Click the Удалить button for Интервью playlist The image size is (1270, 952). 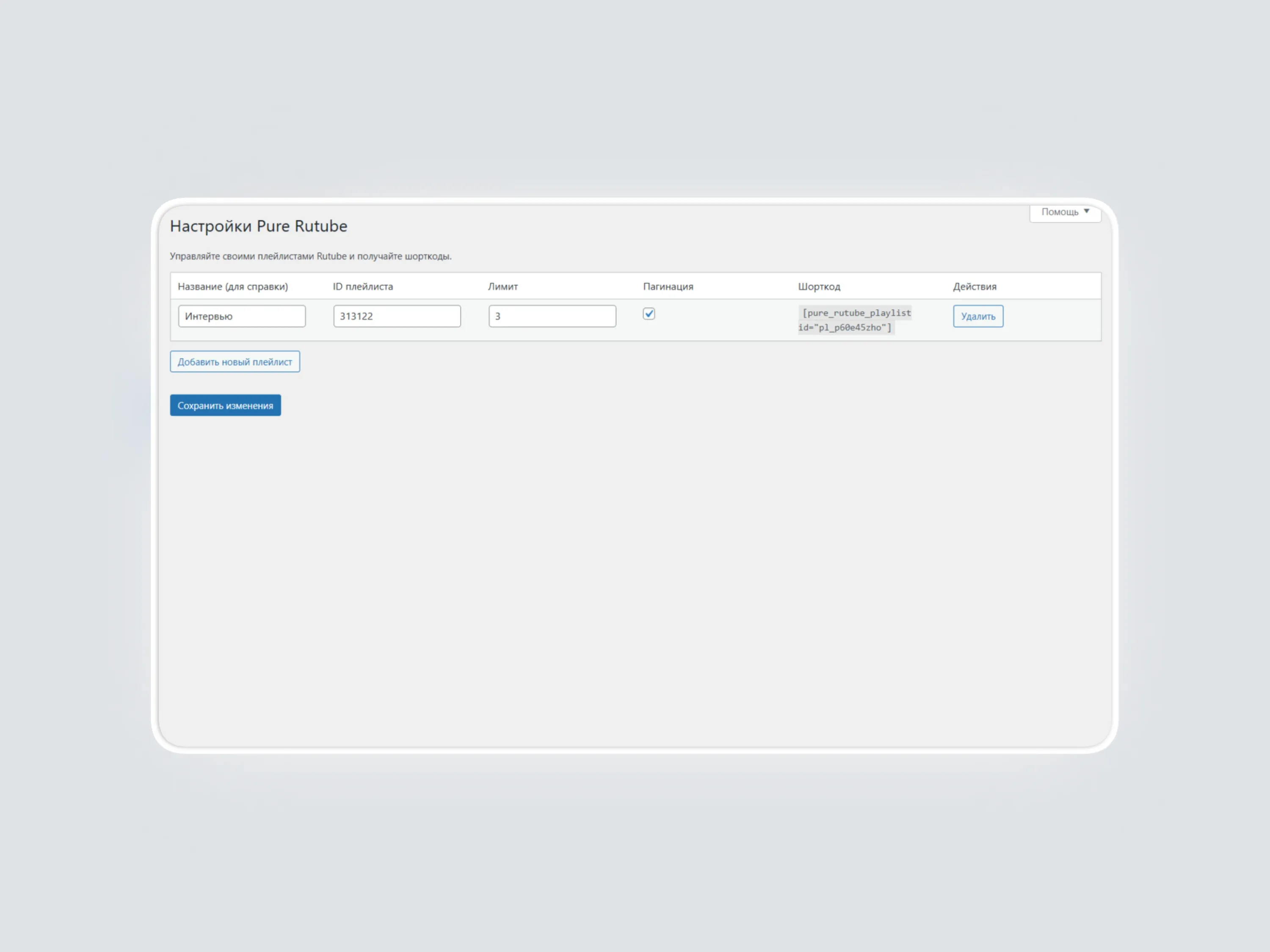[x=978, y=316]
